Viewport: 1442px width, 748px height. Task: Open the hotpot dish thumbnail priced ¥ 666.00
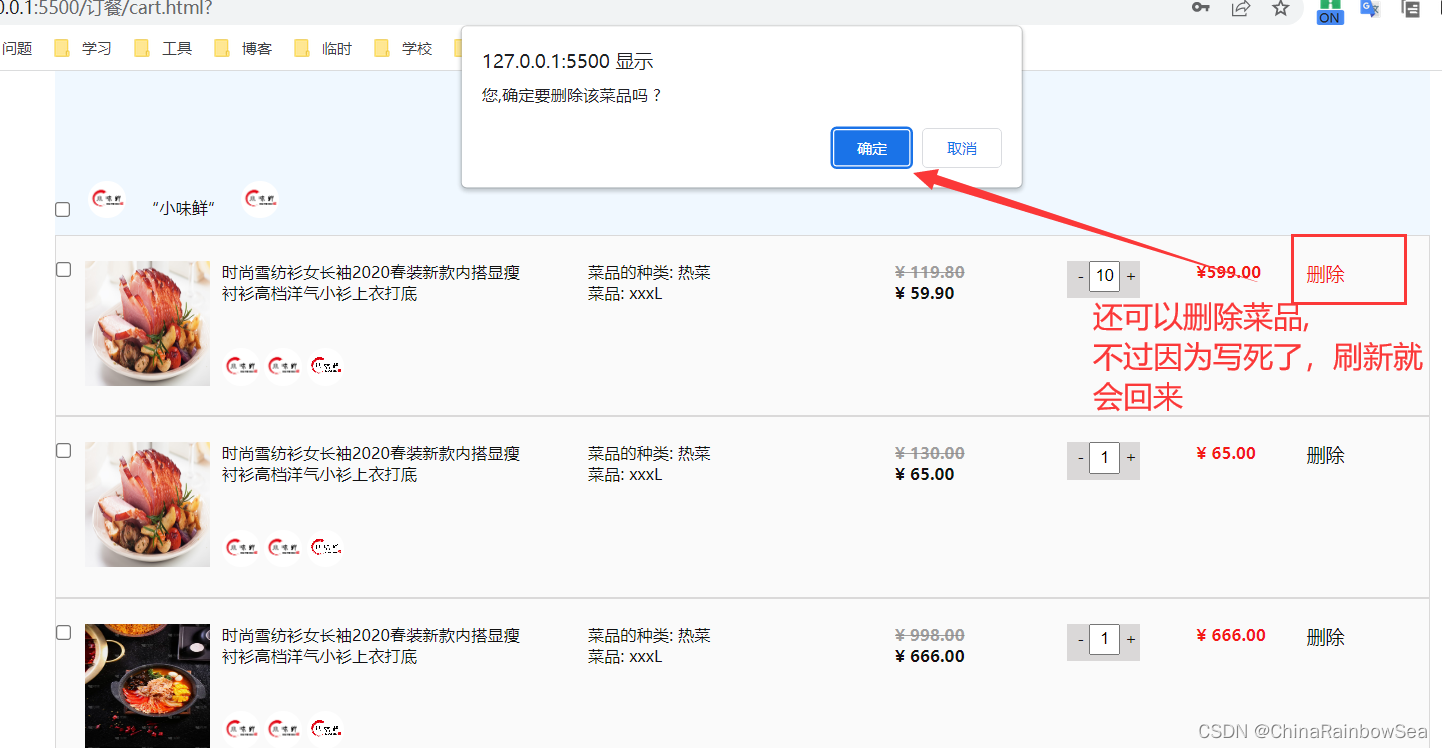(x=147, y=686)
